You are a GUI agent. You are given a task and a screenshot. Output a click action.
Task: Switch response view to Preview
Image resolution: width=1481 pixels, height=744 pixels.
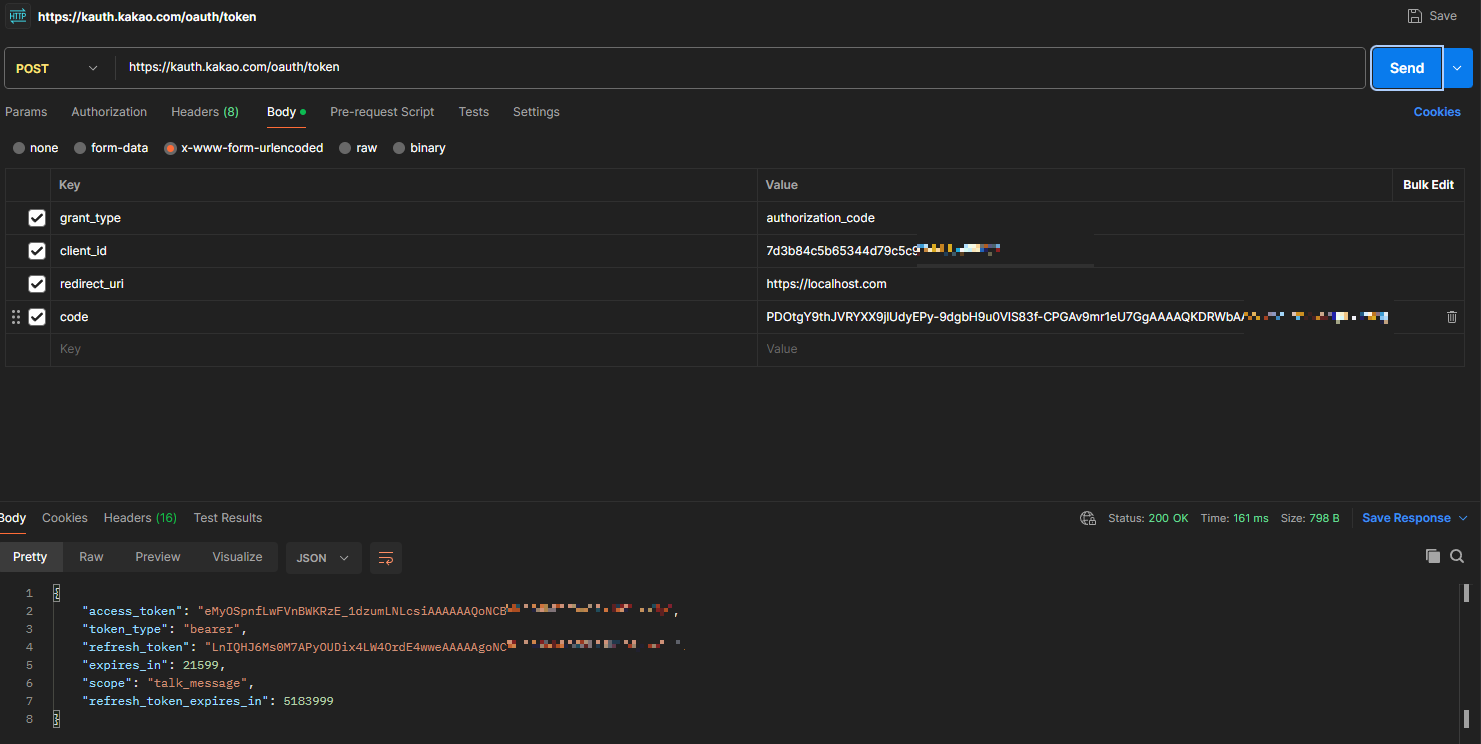click(x=158, y=557)
